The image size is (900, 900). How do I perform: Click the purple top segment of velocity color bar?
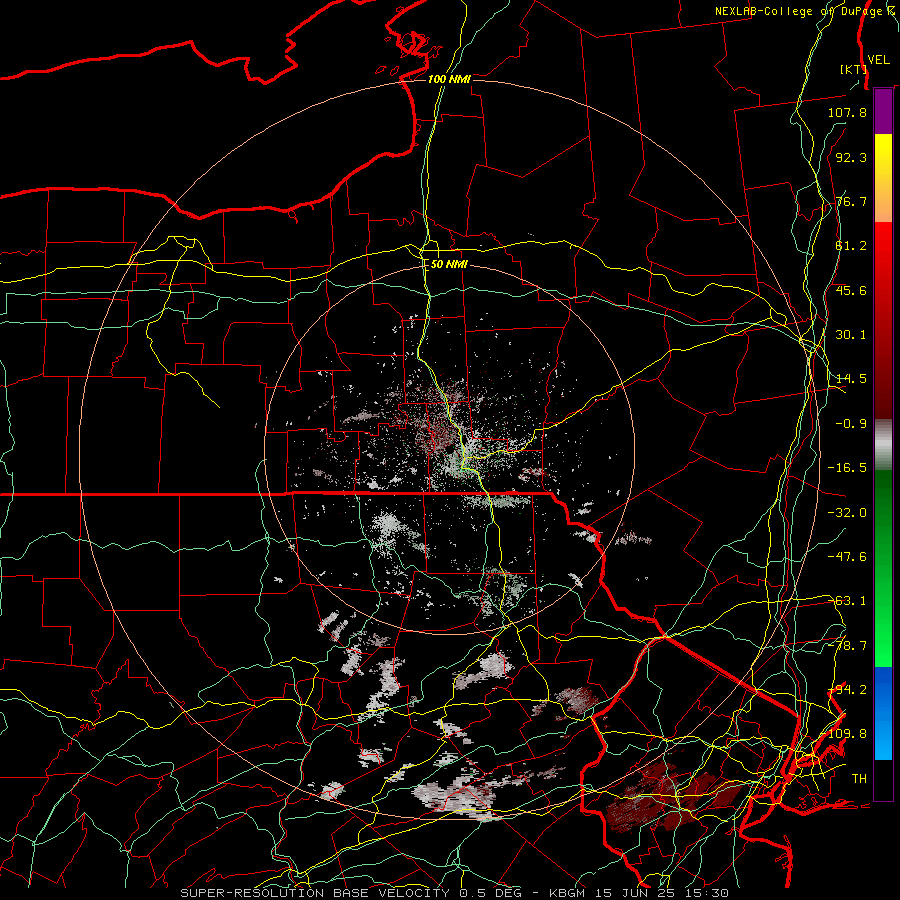click(x=883, y=112)
